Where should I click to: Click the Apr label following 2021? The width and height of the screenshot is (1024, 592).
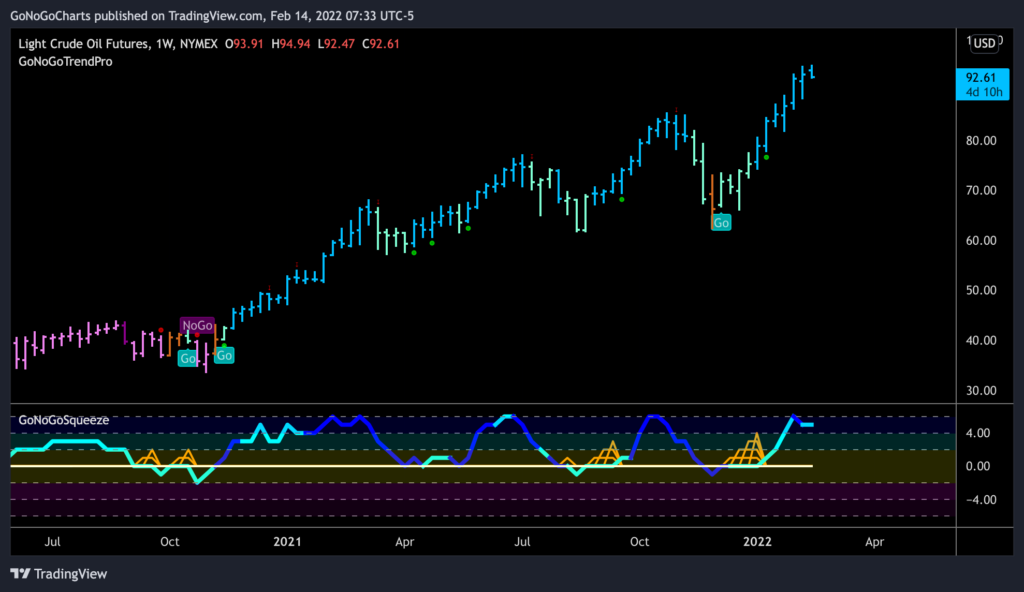[x=404, y=542]
